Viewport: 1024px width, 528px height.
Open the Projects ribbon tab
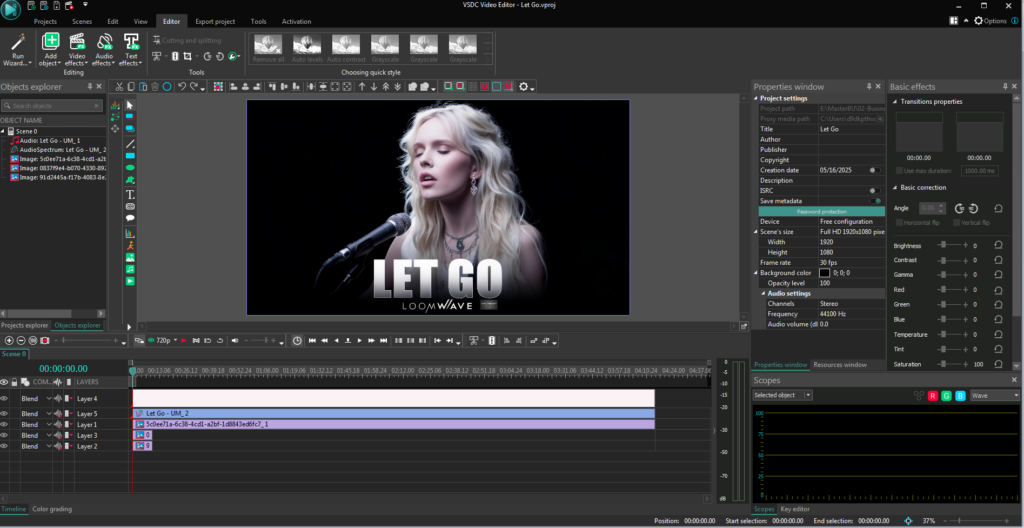45,22
